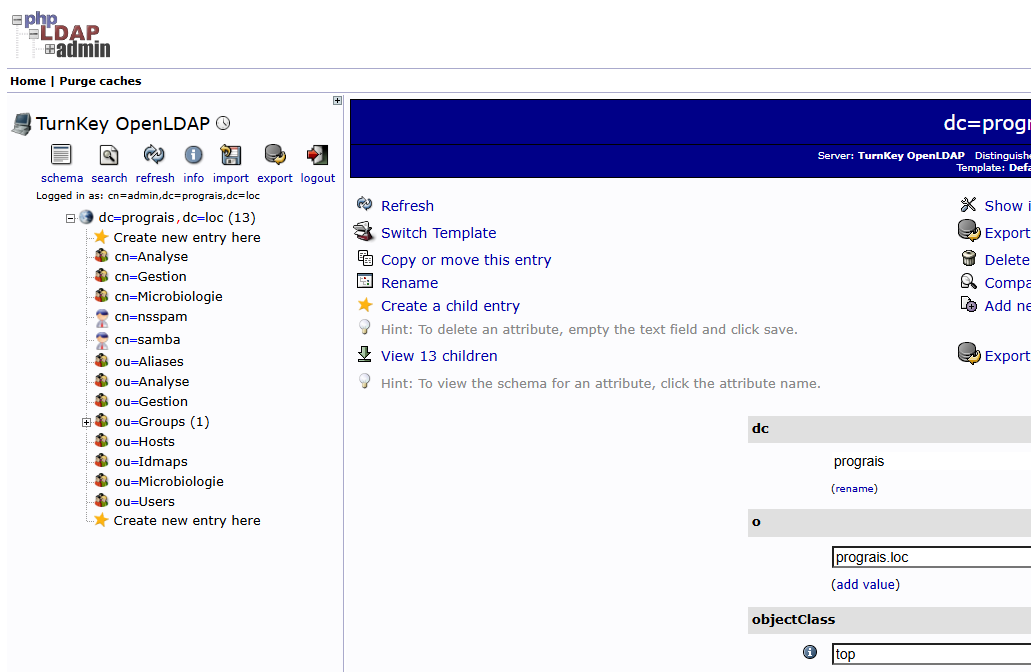This screenshot has width=1031, height=672.
Task: Click the logout icon
Action: tap(318, 155)
